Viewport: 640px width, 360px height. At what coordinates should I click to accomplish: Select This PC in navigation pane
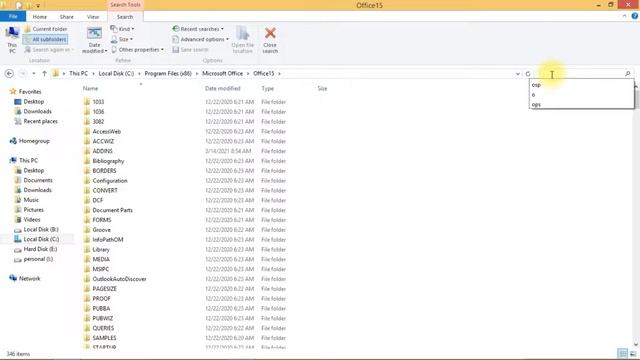28,160
